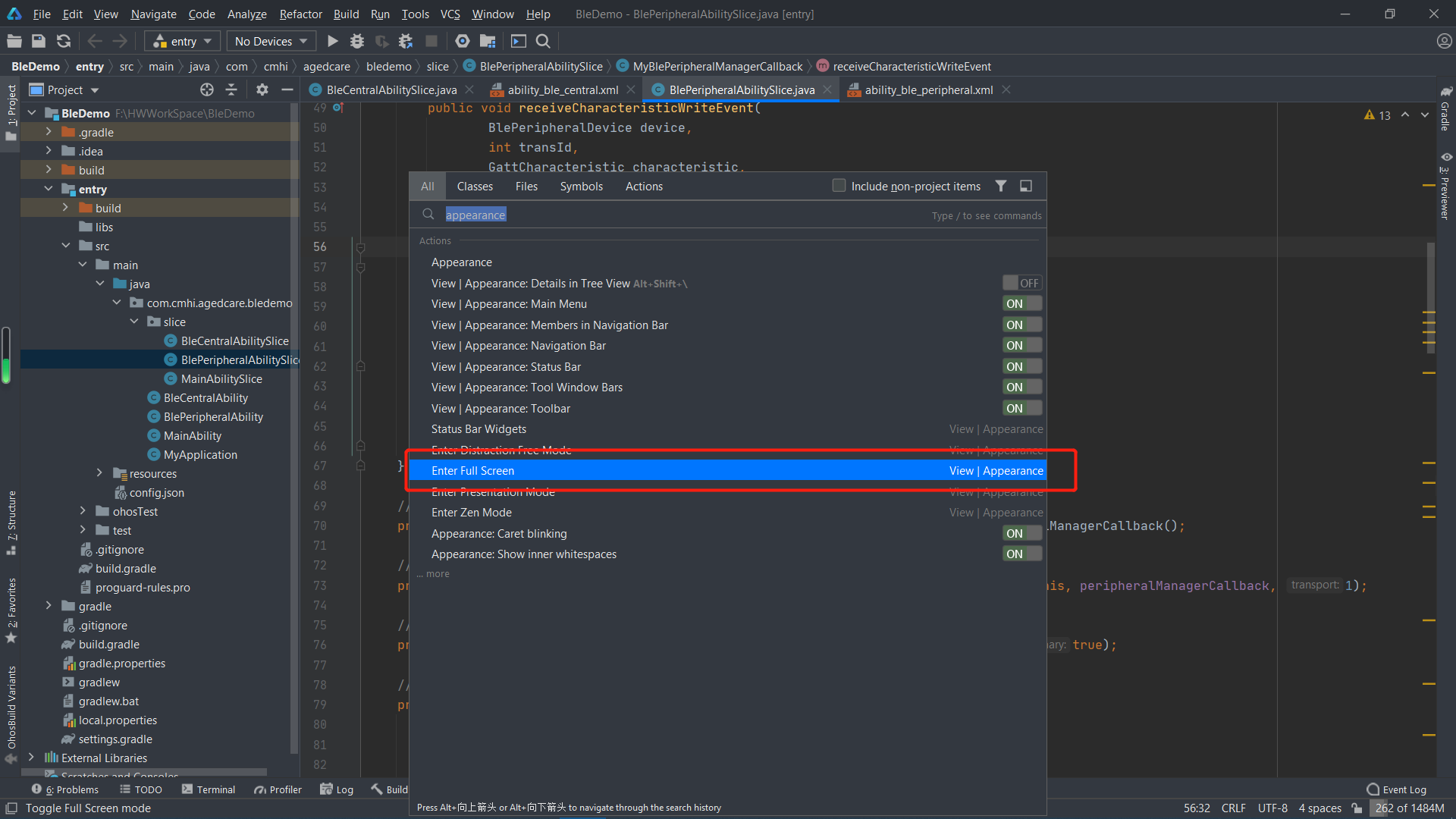Switch to Symbols tab in search popup

pos(581,186)
